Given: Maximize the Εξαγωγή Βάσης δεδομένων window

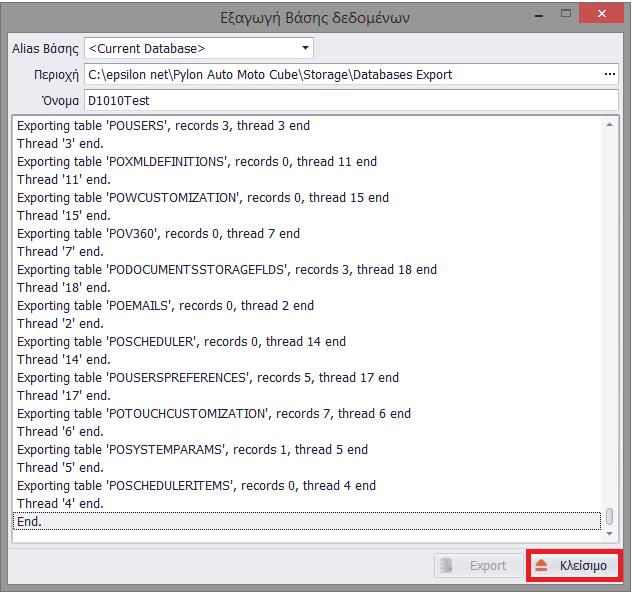Looking at the screenshot, I should [566, 15].
